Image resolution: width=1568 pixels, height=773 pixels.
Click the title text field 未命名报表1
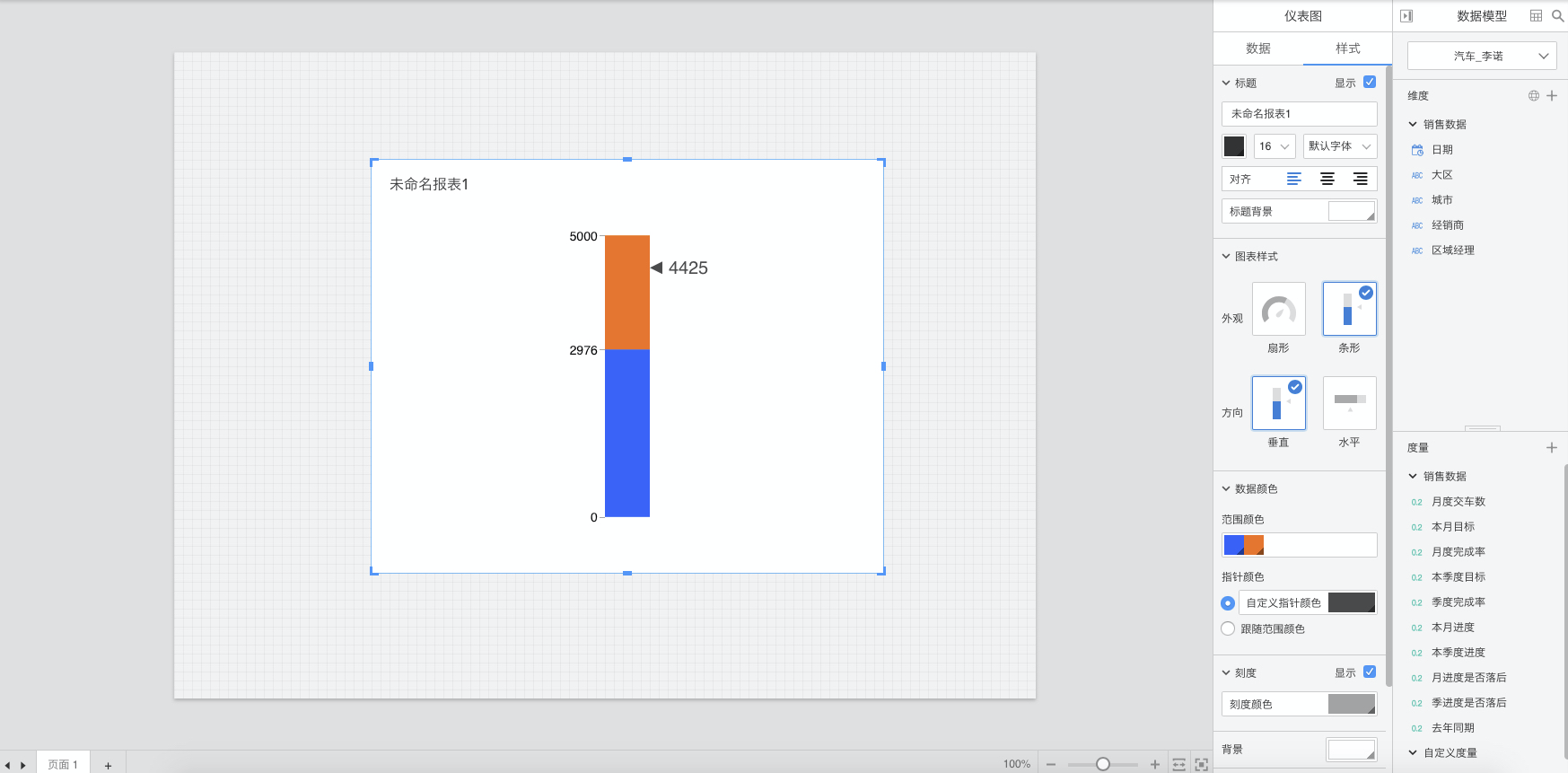click(x=1299, y=114)
